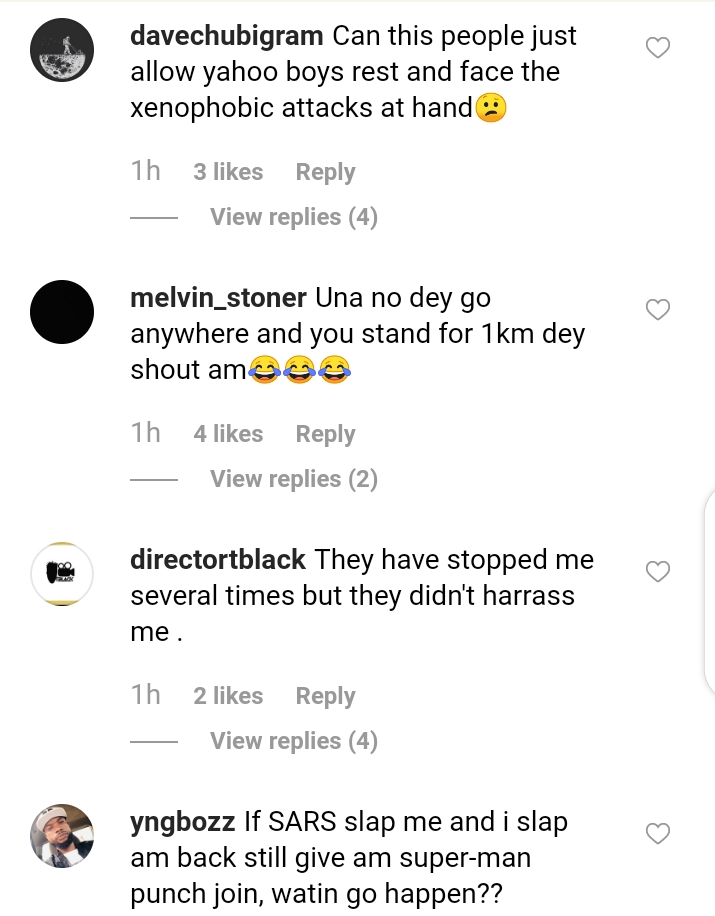Tap the heart on yngbozz's comment
The height and width of the screenshot is (916, 715).
[x=657, y=834]
